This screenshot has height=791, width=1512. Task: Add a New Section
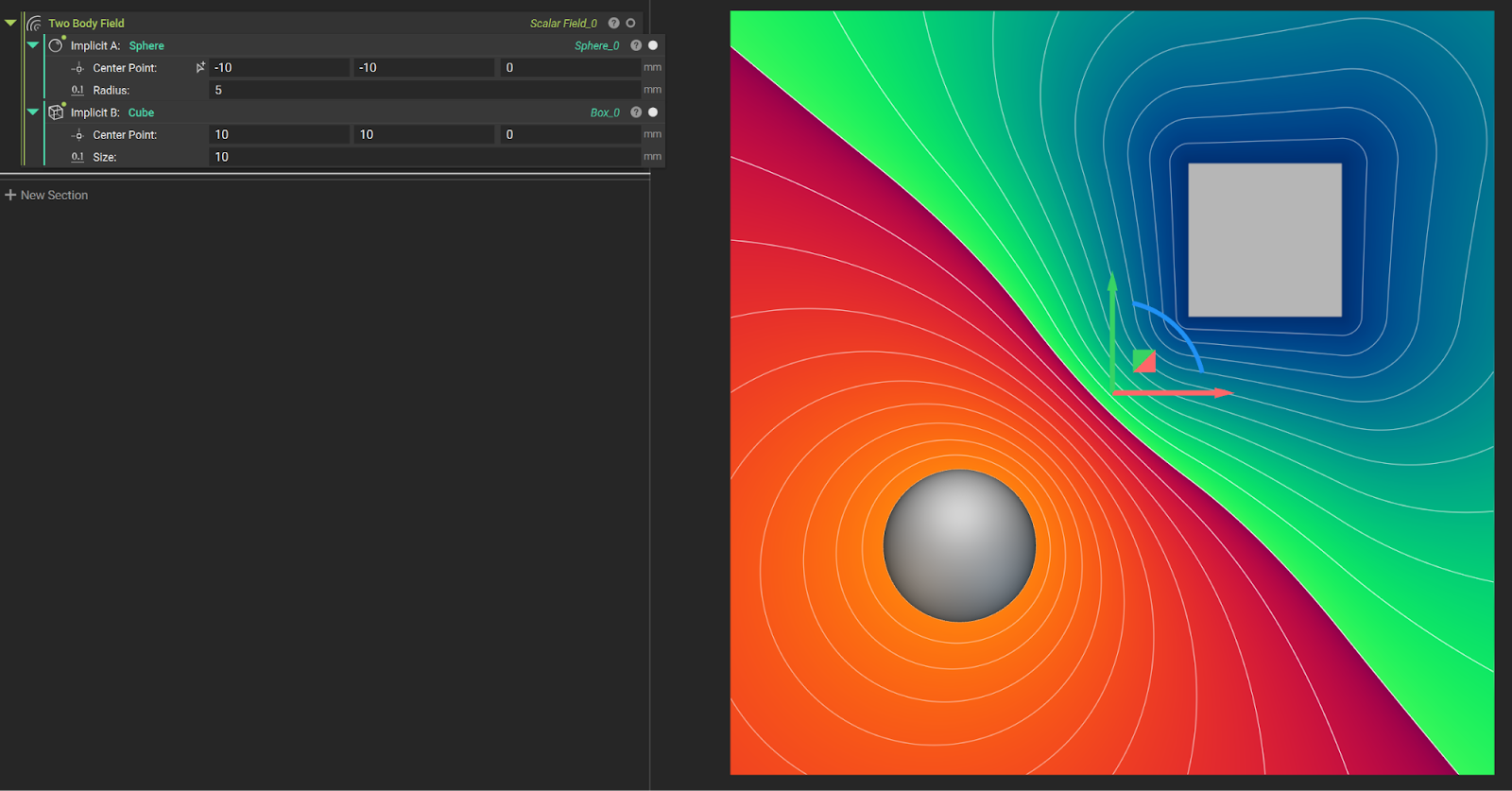[x=46, y=195]
